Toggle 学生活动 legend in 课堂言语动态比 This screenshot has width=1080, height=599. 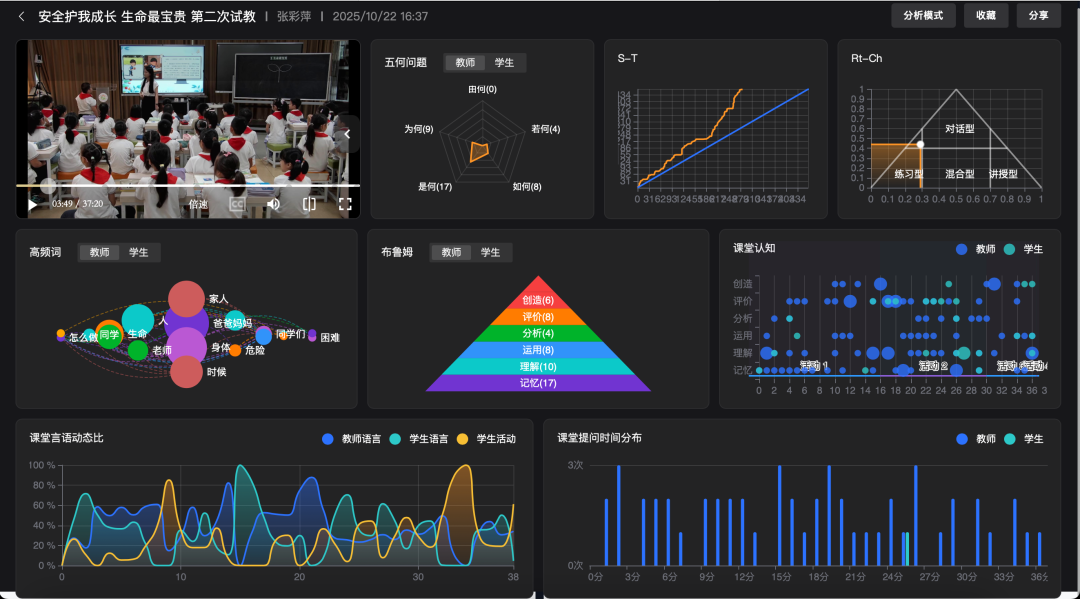(487, 439)
